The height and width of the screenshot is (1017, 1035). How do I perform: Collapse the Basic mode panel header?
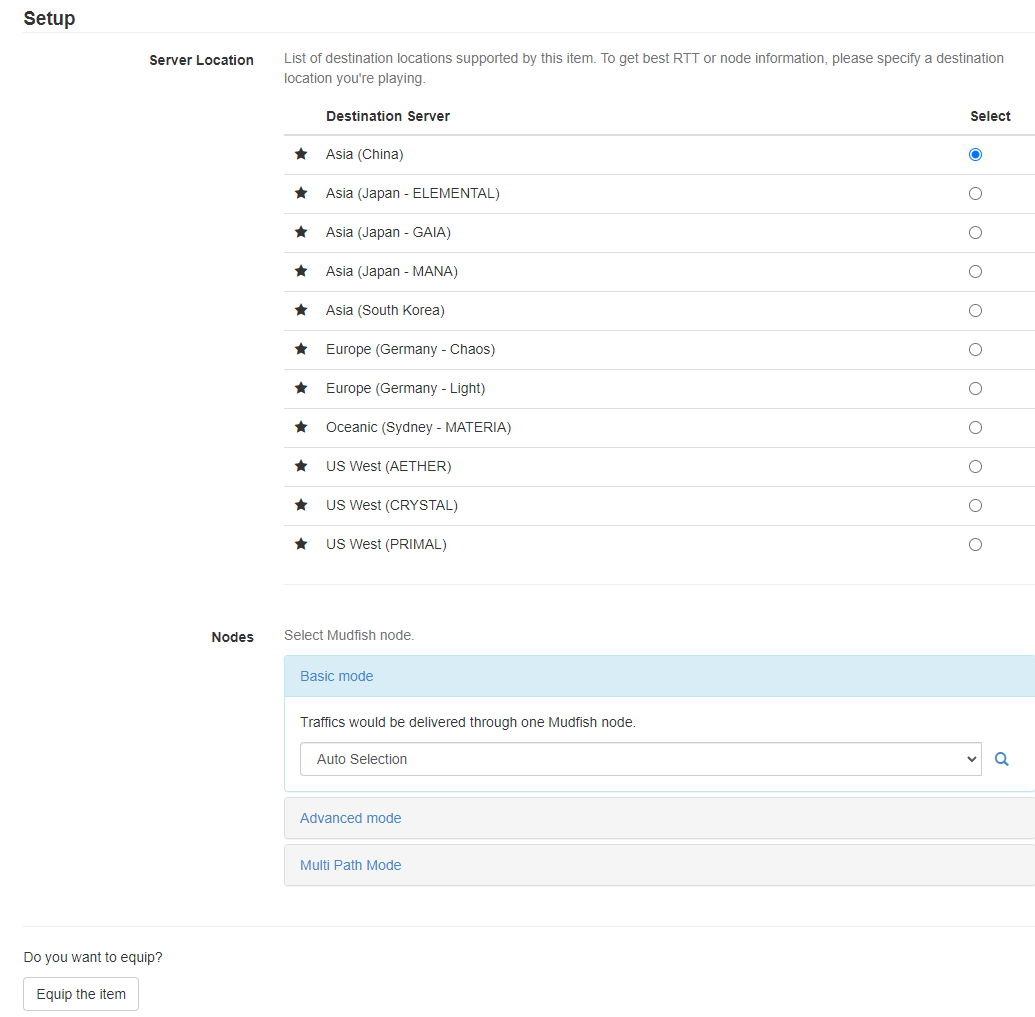pos(336,676)
